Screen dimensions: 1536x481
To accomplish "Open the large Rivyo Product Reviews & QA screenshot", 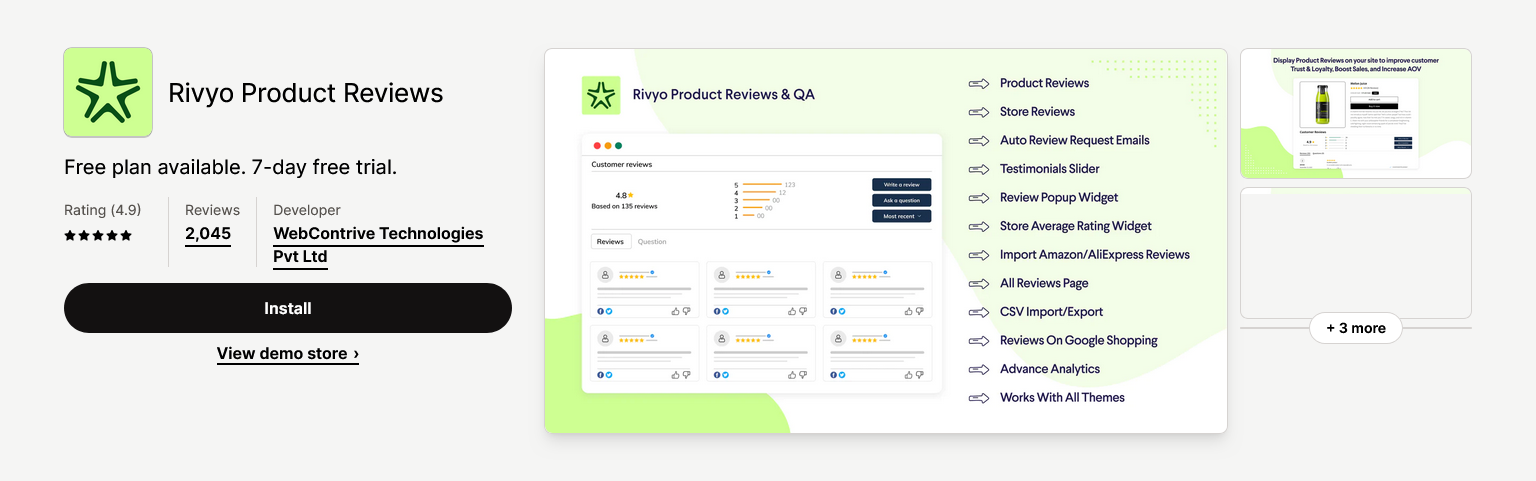I will [886, 241].
